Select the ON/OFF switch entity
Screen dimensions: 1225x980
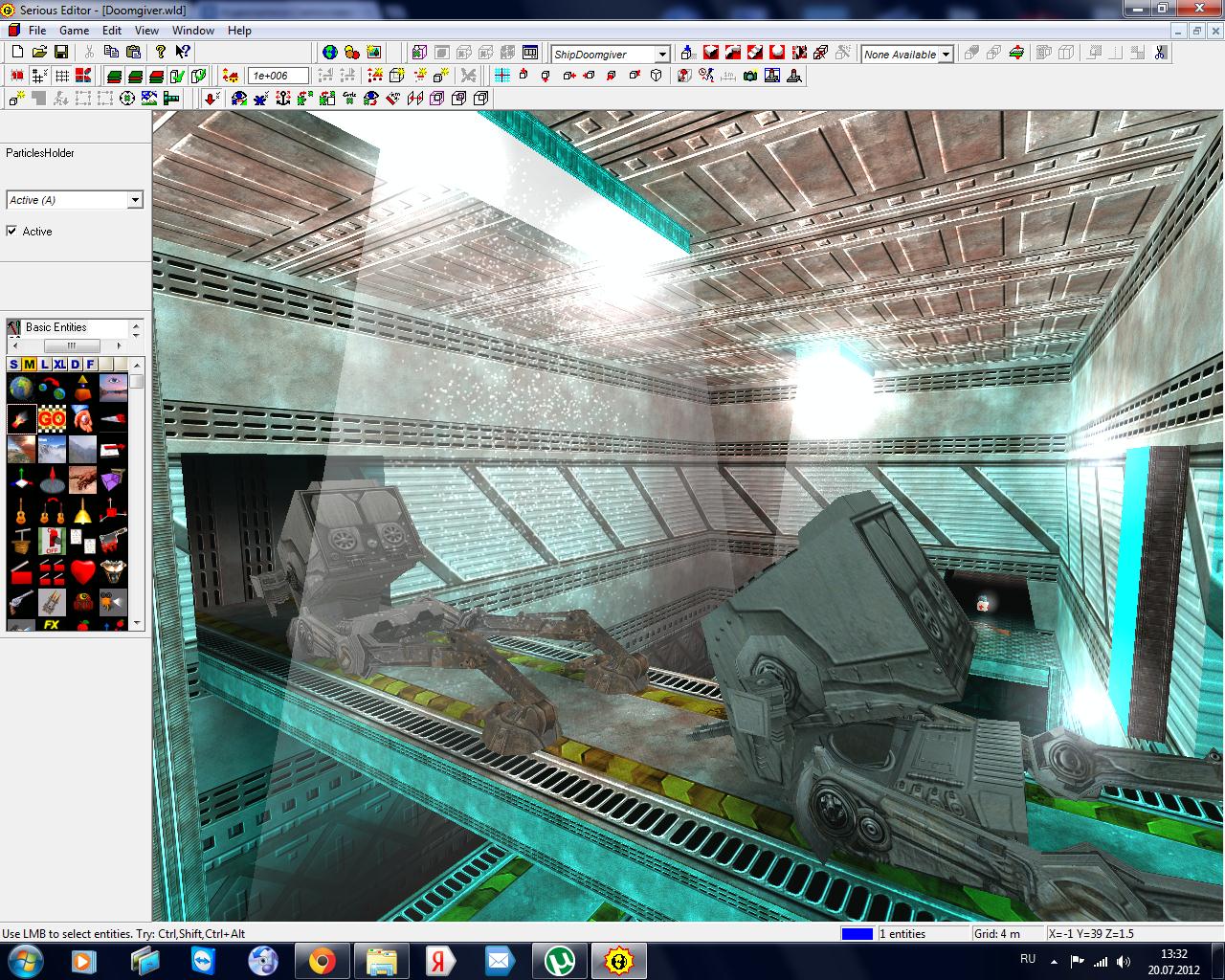coord(52,542)
